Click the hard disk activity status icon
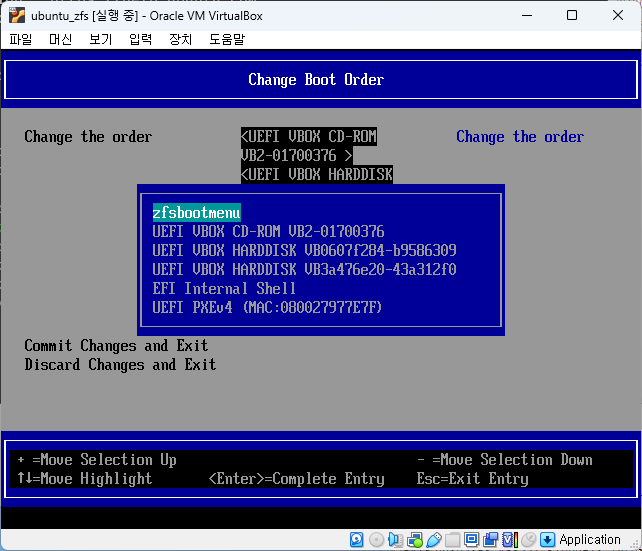This screenshot has width=642, height=551. [357, 540]
